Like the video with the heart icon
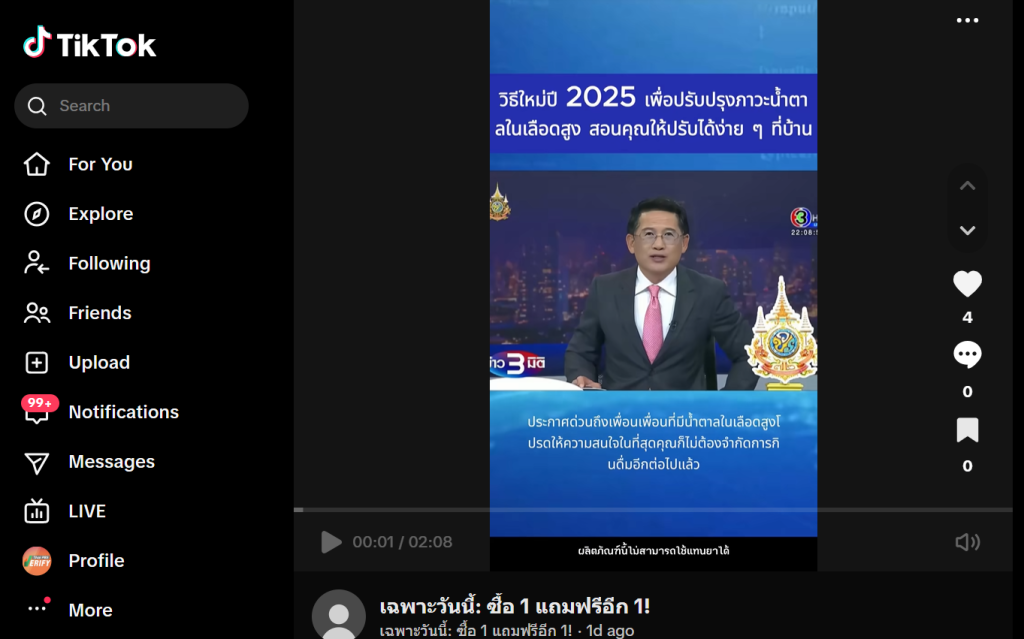 [967, 284]
